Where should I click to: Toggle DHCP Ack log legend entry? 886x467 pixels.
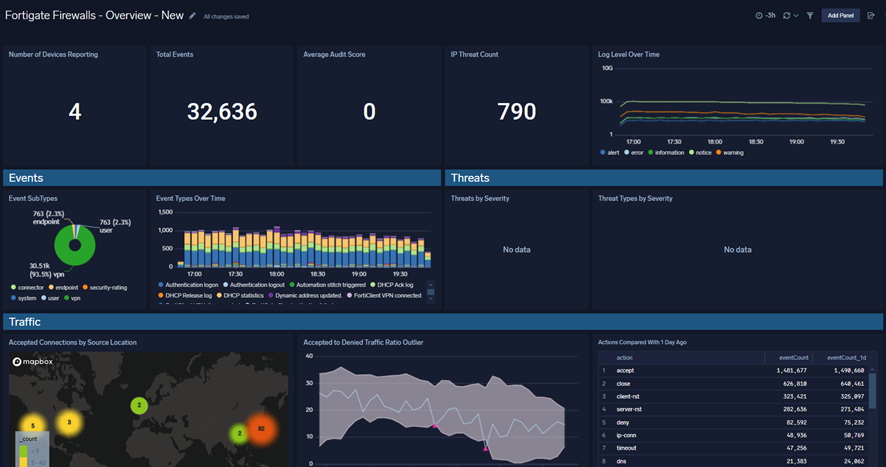(x=392, y=285)
